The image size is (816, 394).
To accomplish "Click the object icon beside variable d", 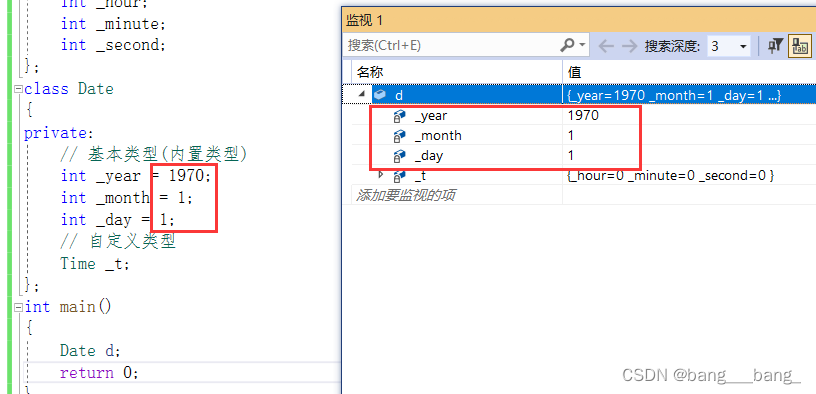I will [x=380, y=95].
